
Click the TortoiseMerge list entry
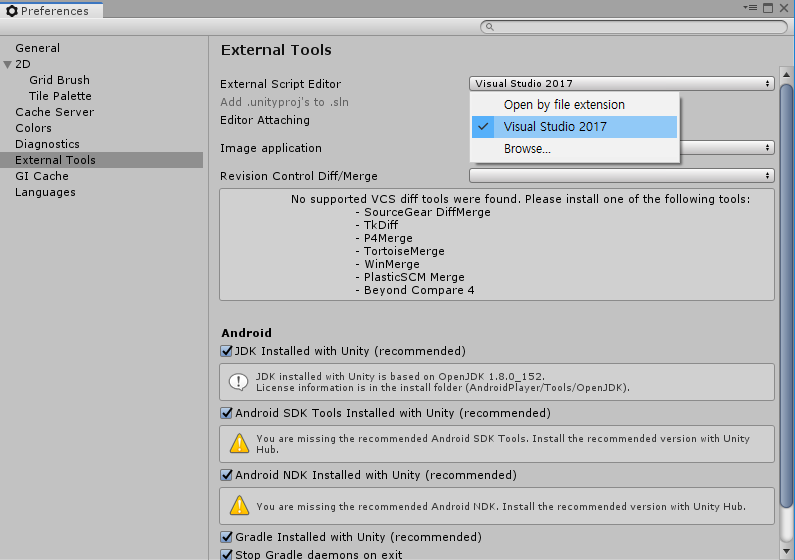point(404,251)
